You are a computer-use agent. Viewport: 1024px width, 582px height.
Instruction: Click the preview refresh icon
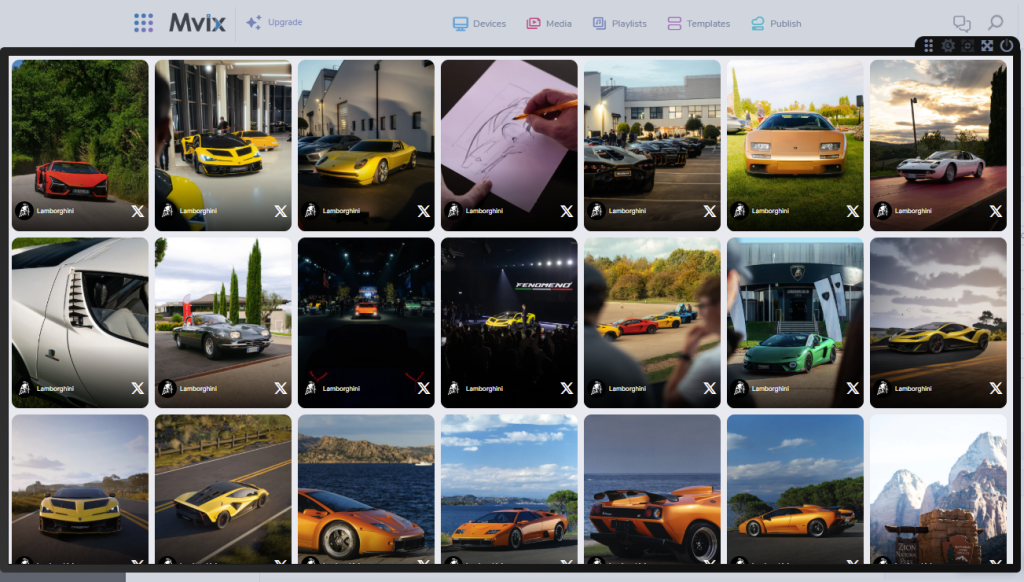pos(967,46)
